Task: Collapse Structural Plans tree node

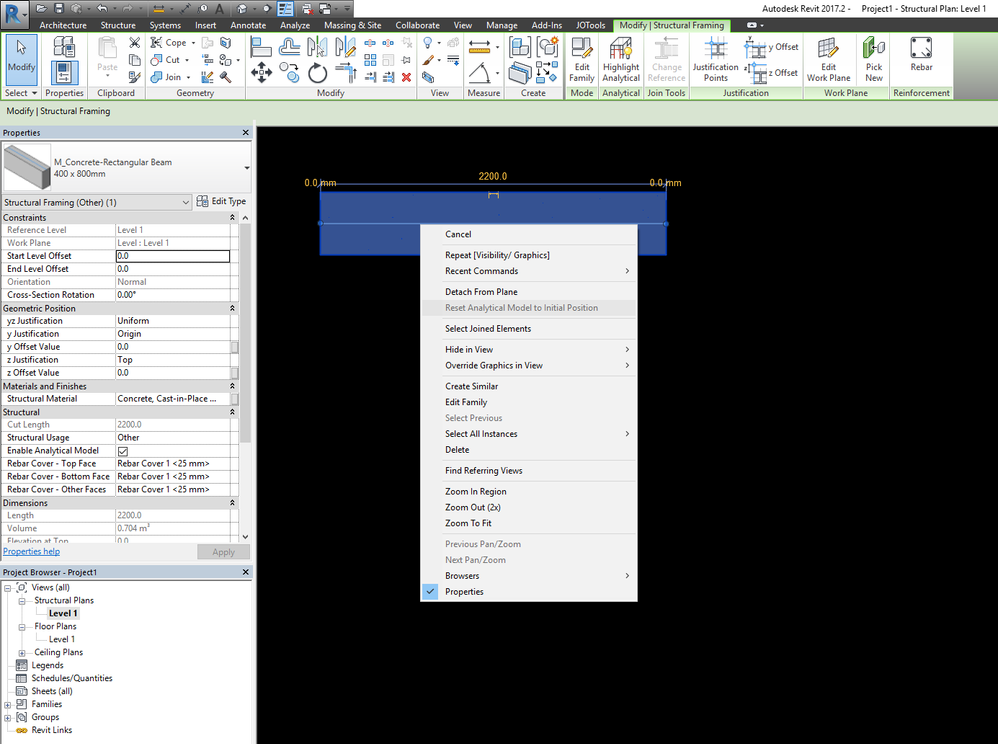Action: (x=22, y=601)
